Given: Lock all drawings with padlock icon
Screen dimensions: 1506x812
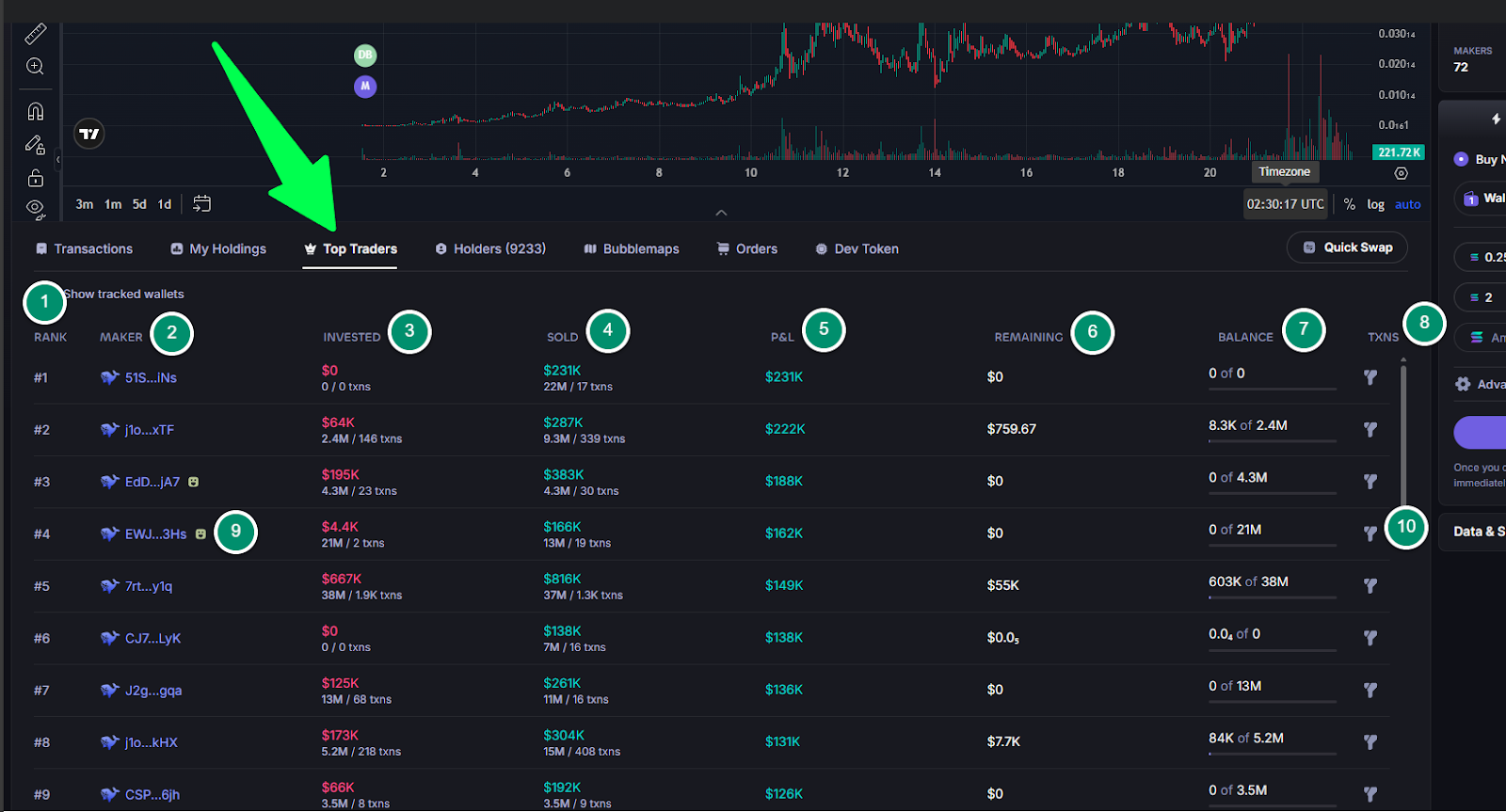Looking at the screenshot, I should (35, 178).
